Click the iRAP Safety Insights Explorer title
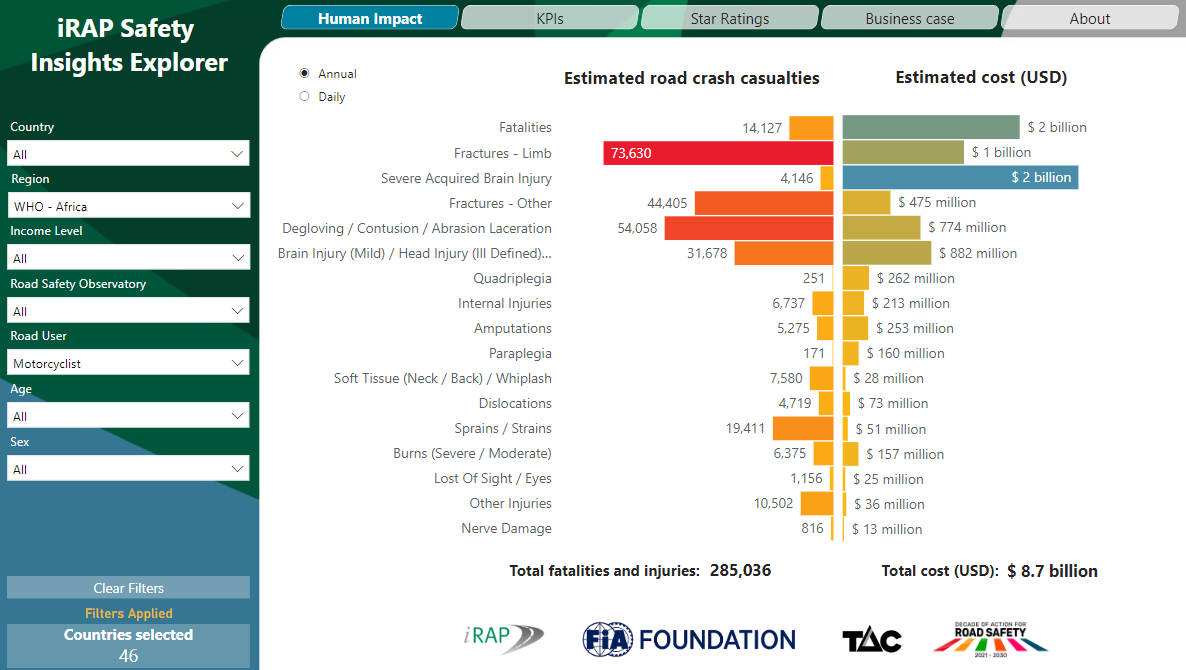The image size is (1186, 670). tap(129, 45)
